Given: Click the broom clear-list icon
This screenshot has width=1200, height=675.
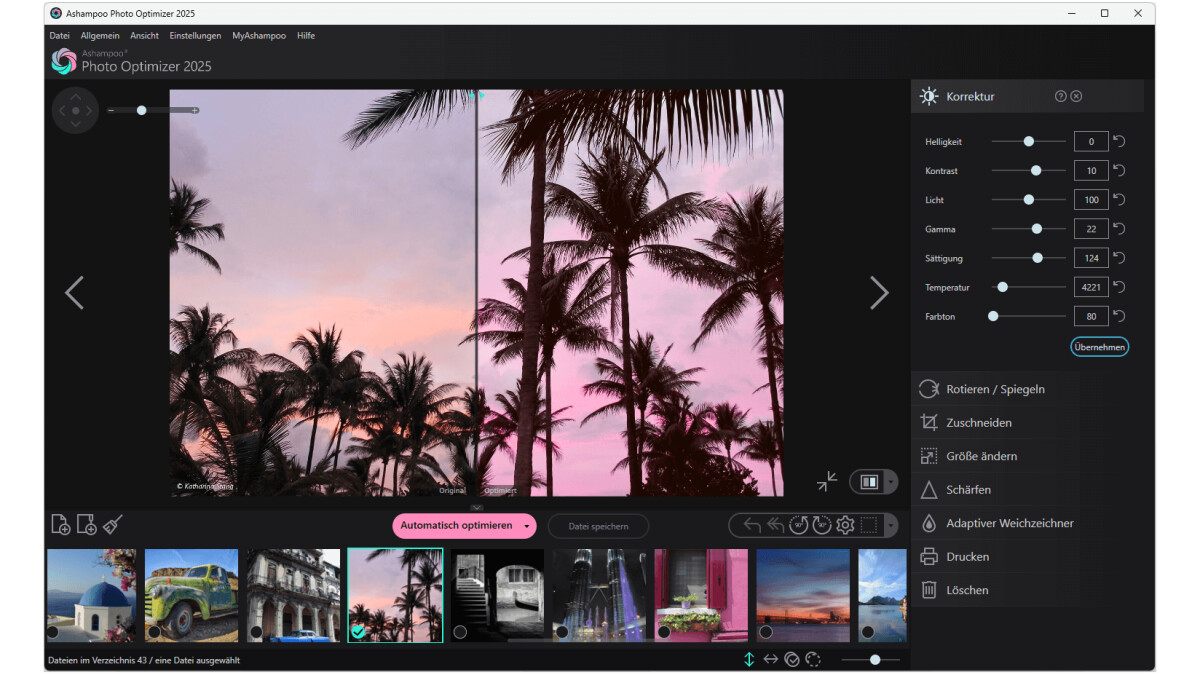Looking at the screenshot, I should (113, 524).
